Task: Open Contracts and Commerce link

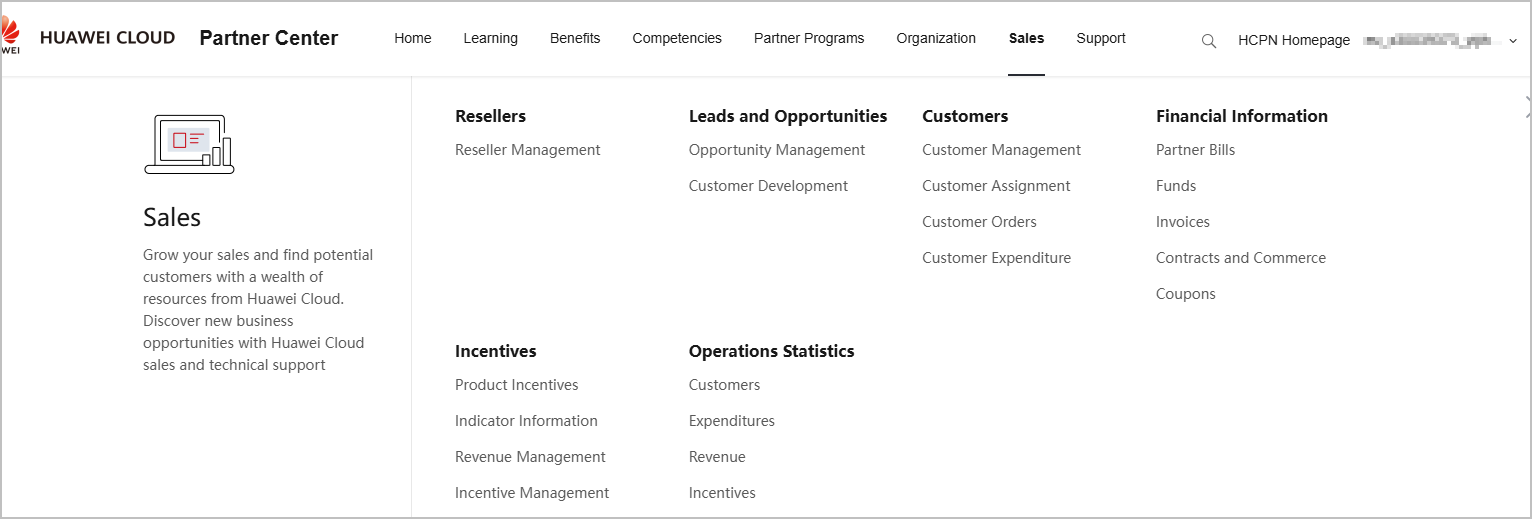Action: click(x=1241, y=258)
